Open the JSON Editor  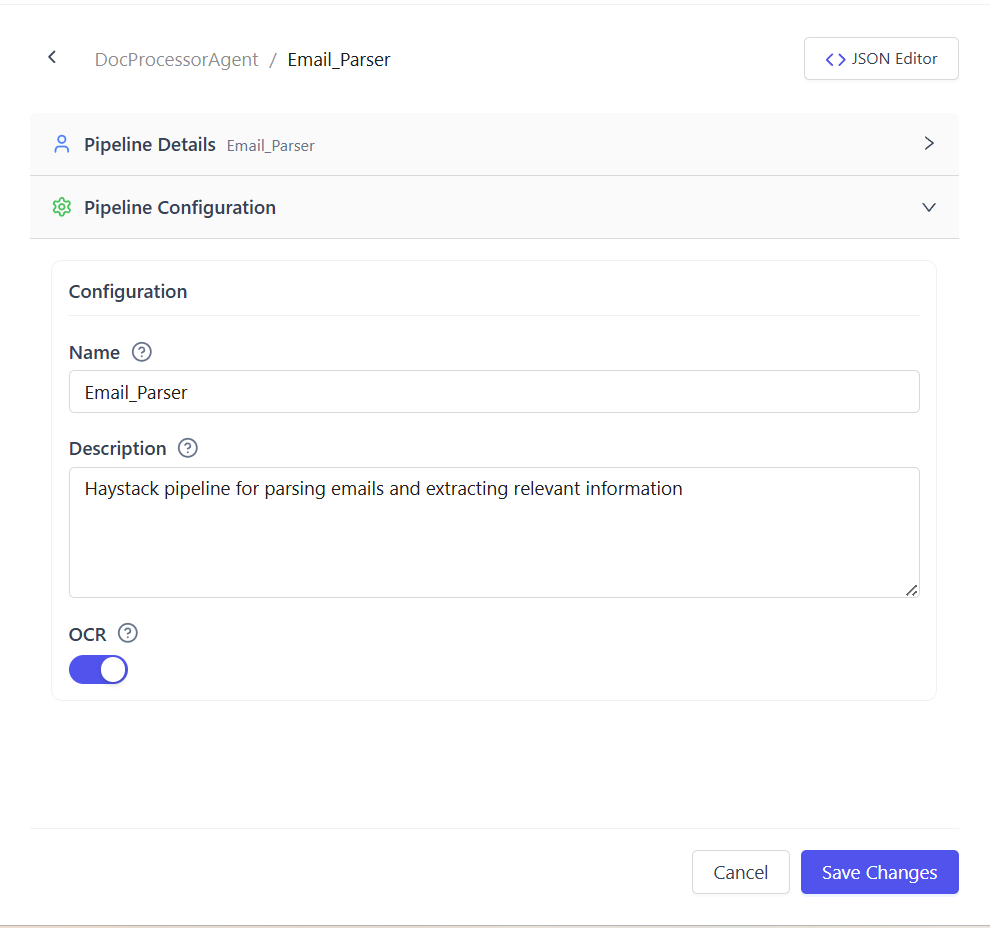tap(881, 58)
